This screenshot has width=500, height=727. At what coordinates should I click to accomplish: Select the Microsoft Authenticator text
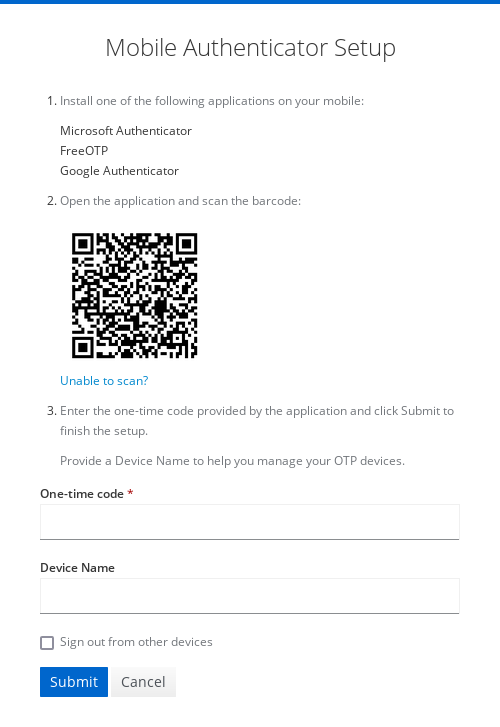click(126, 131)
